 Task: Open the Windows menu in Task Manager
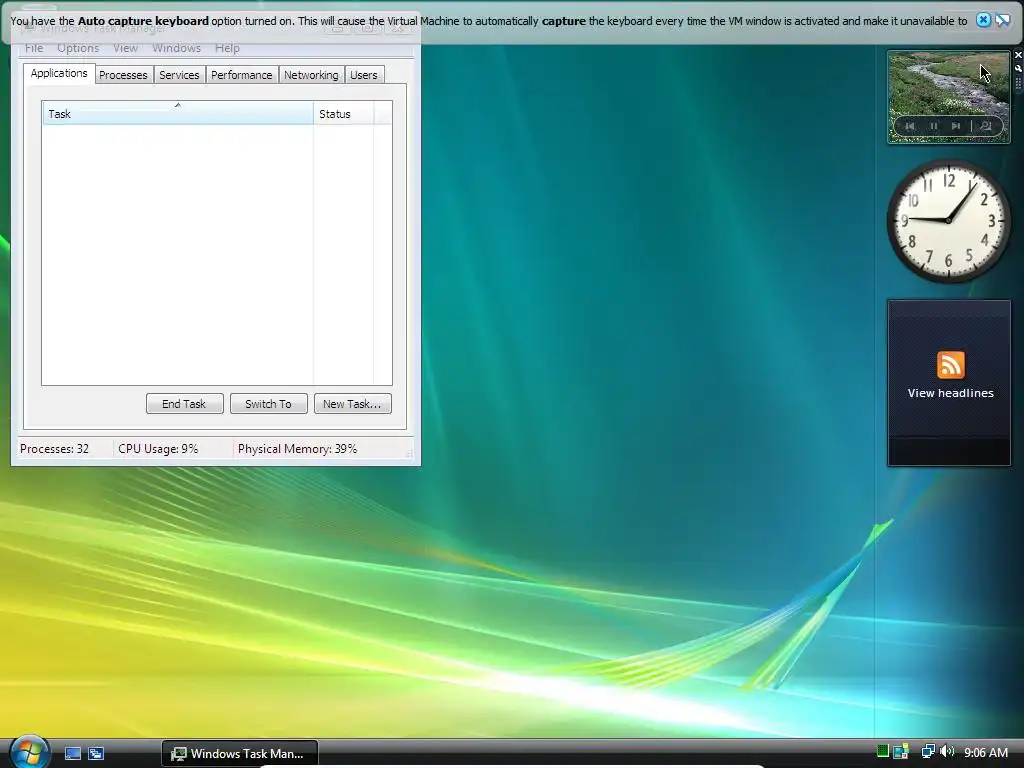176,48
